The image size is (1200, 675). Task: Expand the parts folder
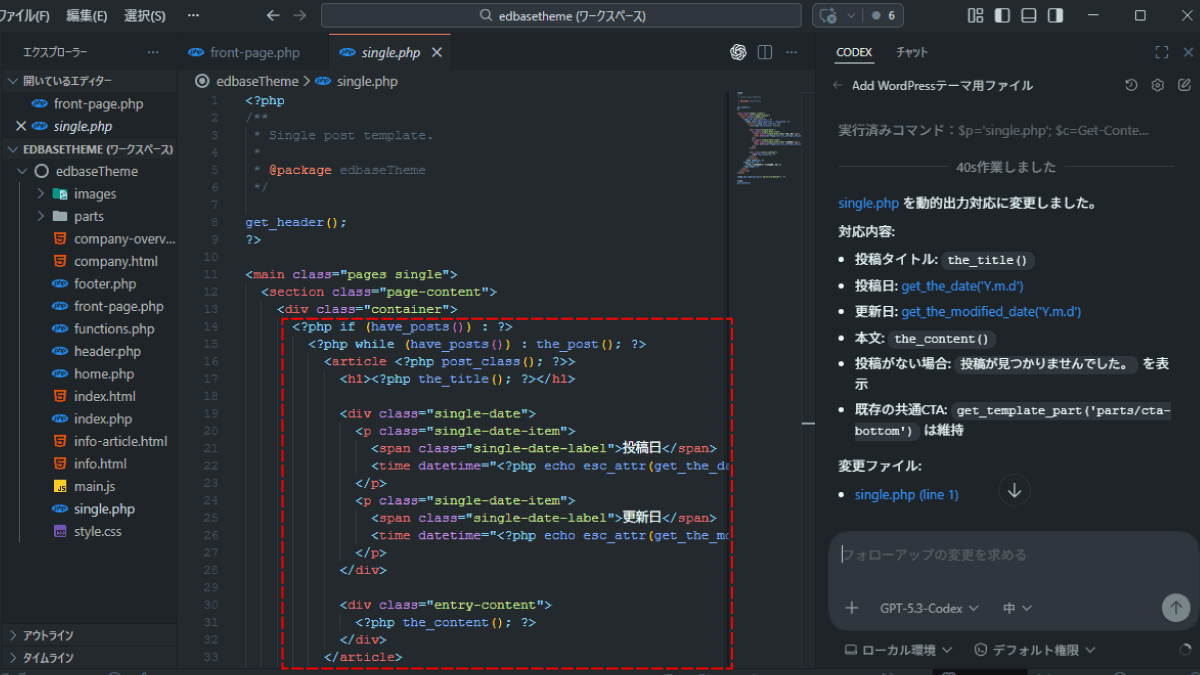[x=88, y=216]
